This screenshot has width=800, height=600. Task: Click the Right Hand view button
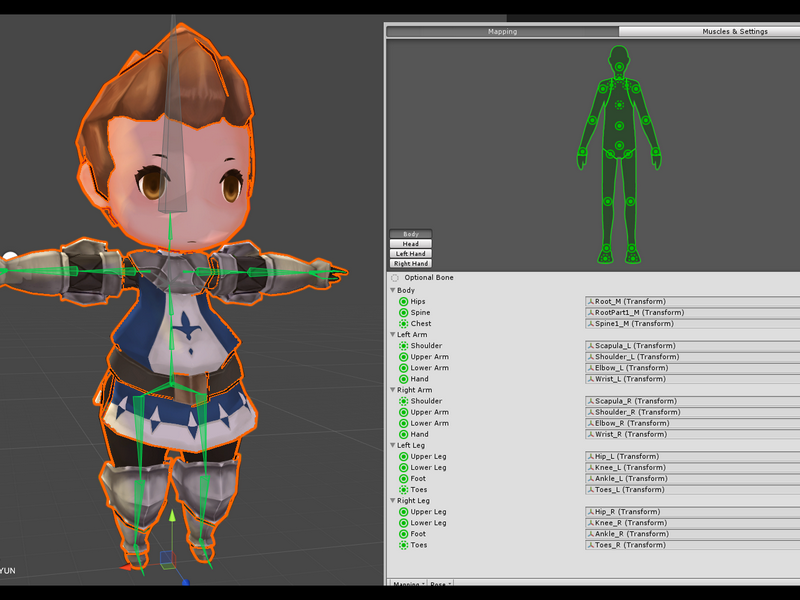pos(411,264)
